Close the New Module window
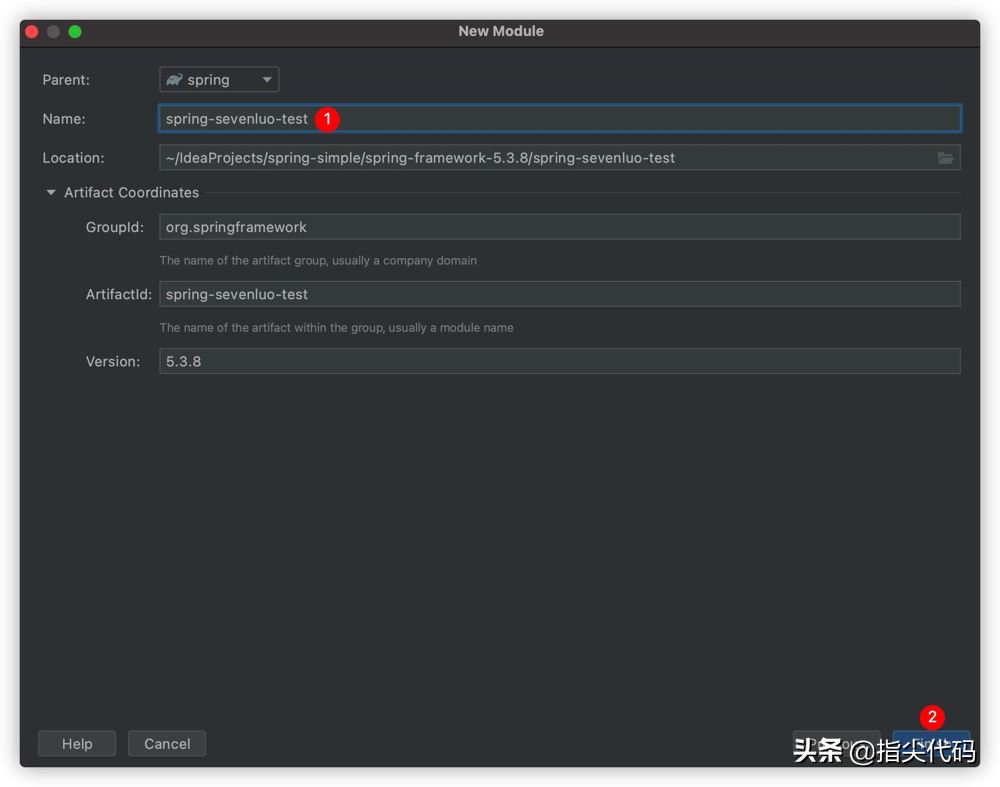1000x787 pixels. [x=32, y=31]
